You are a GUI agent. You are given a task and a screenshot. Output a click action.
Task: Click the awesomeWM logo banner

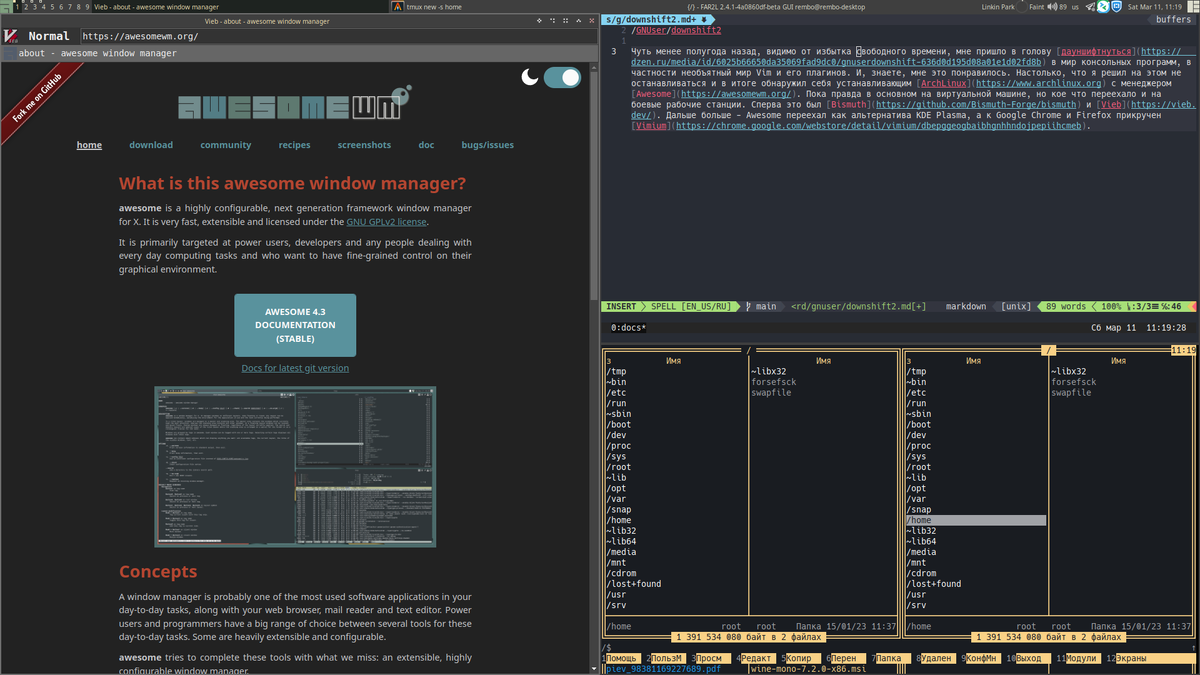(x=295, y=104)
